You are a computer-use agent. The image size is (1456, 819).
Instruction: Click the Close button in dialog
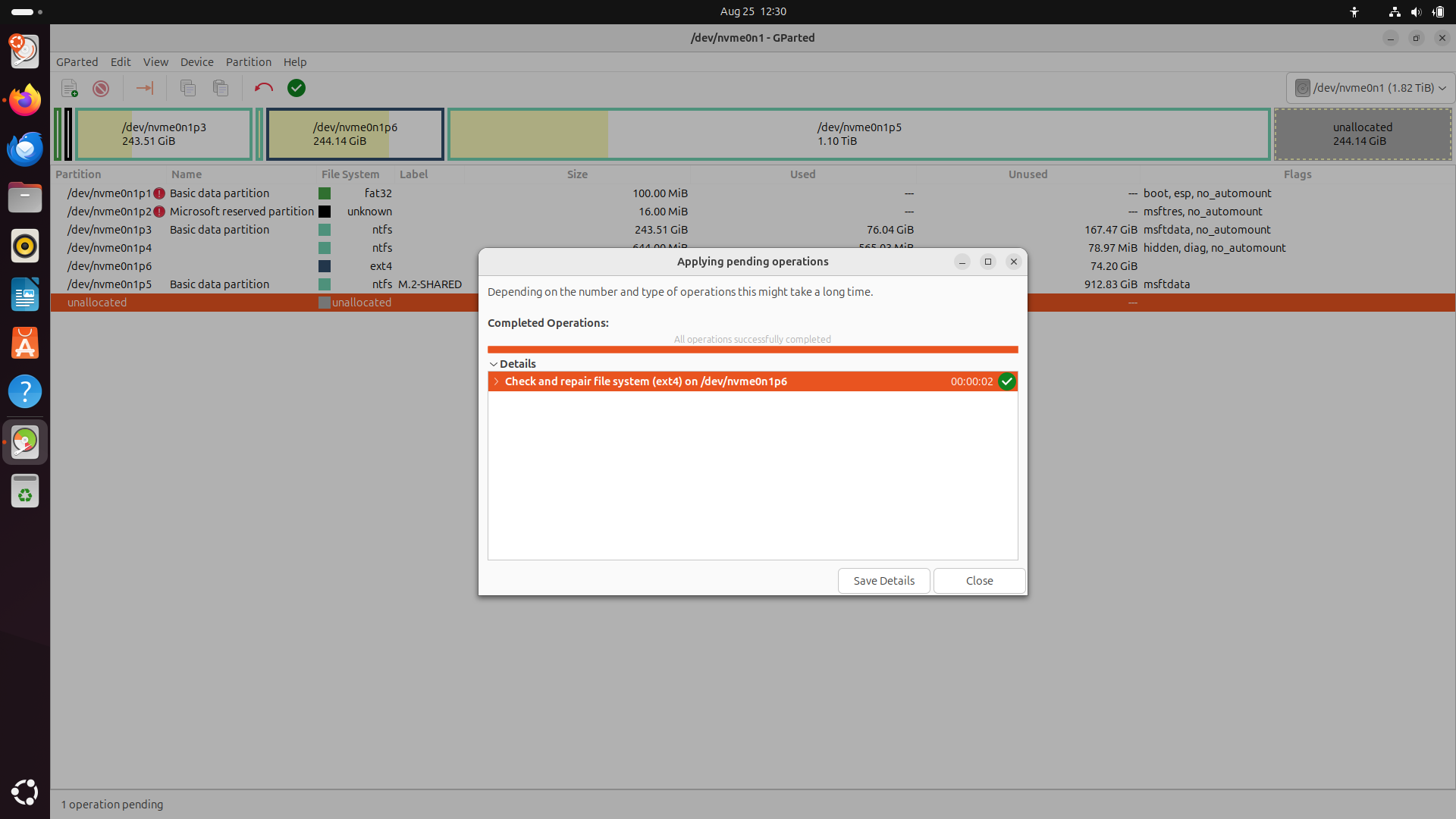pyautogui.click(x=979, y=581)
